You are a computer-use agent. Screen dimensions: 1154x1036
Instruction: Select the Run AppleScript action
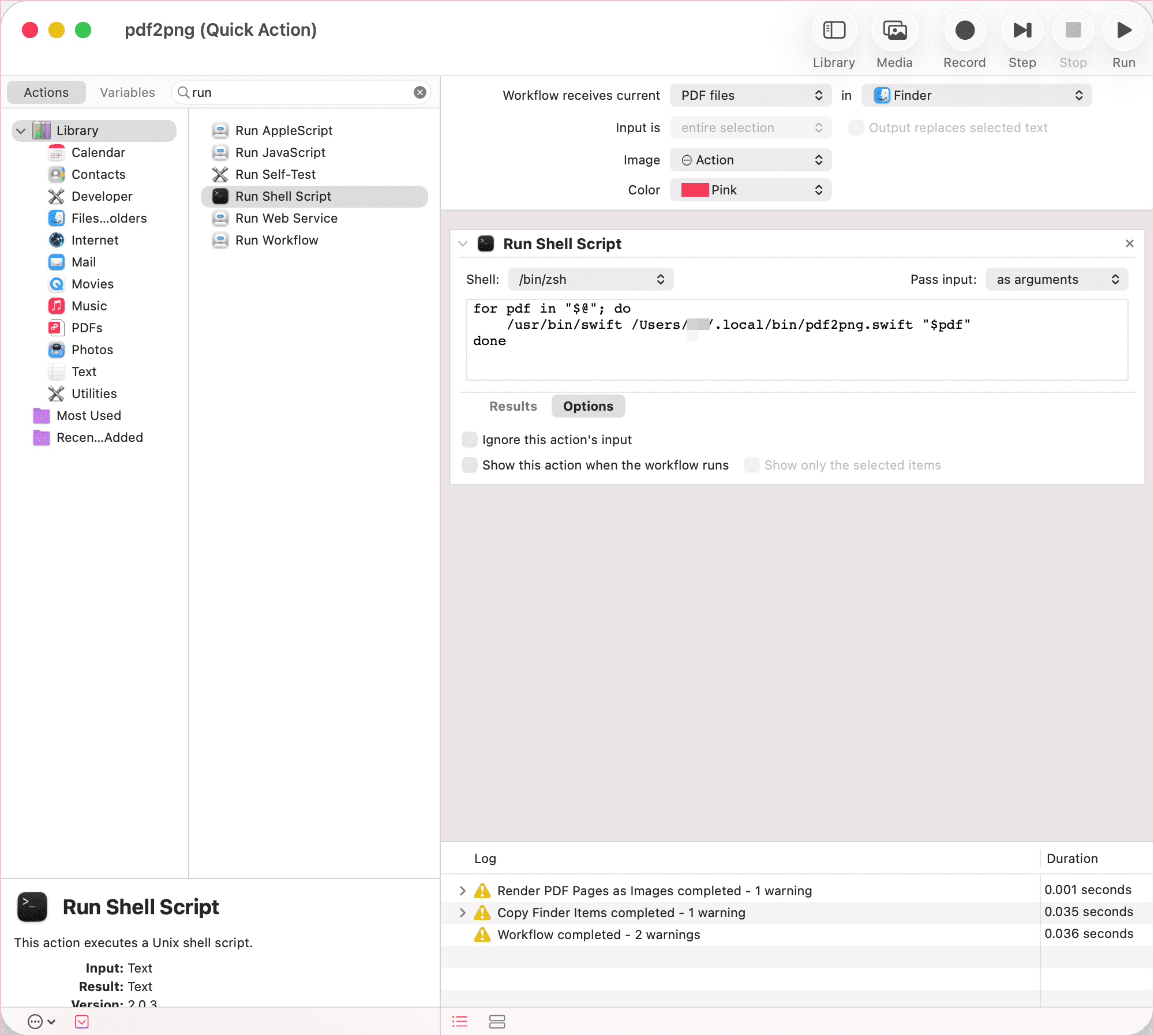[x=284, y=130]
